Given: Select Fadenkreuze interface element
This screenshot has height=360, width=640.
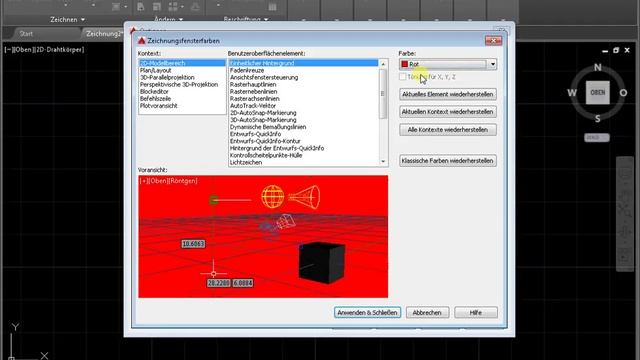Looking at the screenshot, I should click(247, 70).
